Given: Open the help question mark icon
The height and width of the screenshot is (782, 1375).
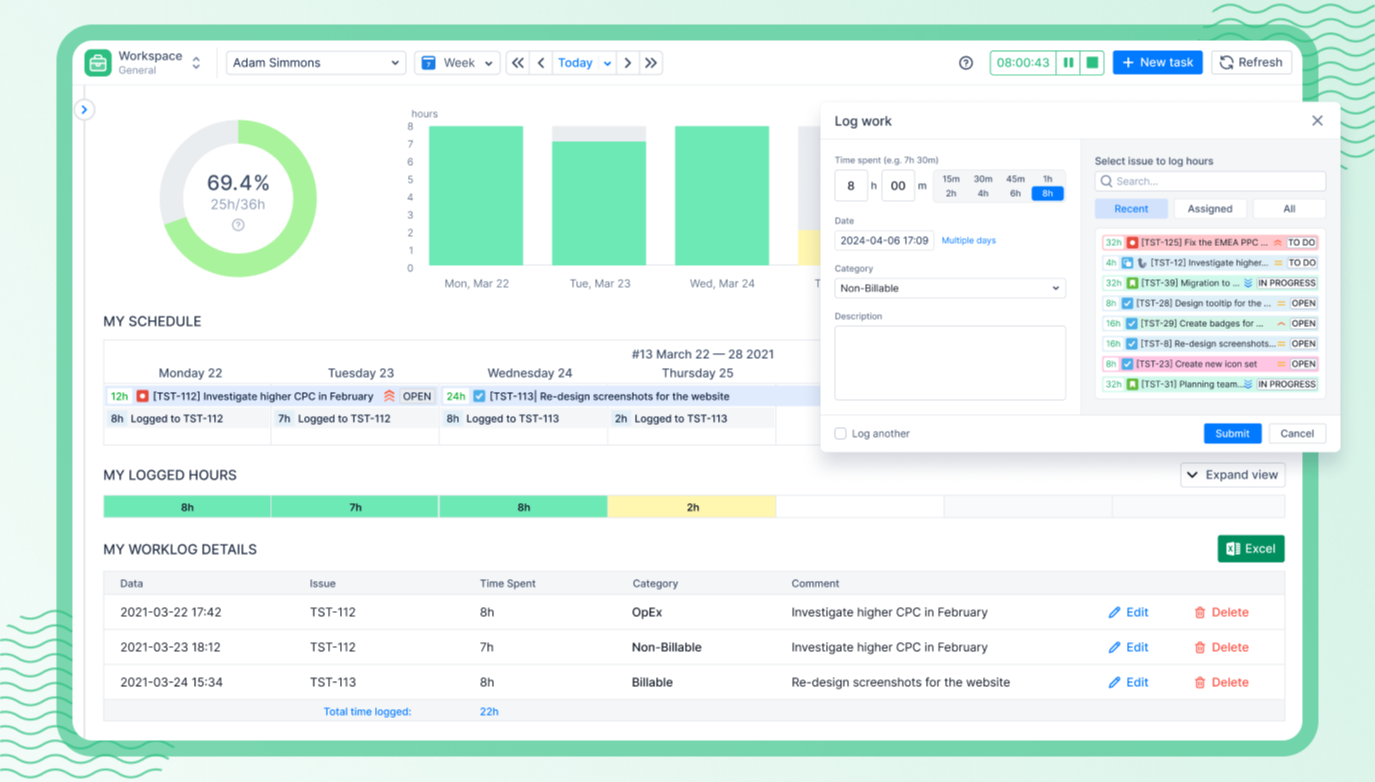Looking at the screenshot, I should pos(965,63).
